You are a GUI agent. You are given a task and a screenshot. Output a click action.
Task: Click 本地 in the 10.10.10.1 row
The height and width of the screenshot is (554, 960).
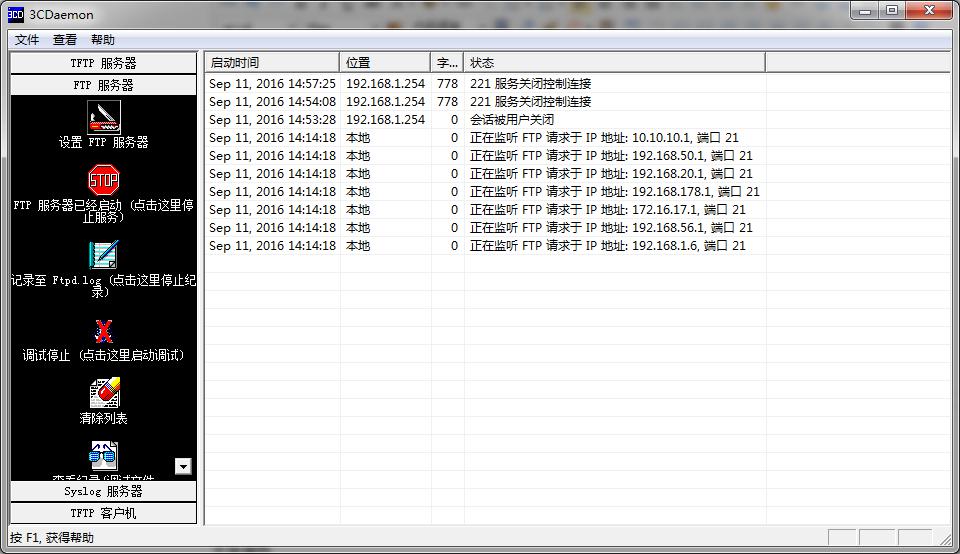pos(358,138)
